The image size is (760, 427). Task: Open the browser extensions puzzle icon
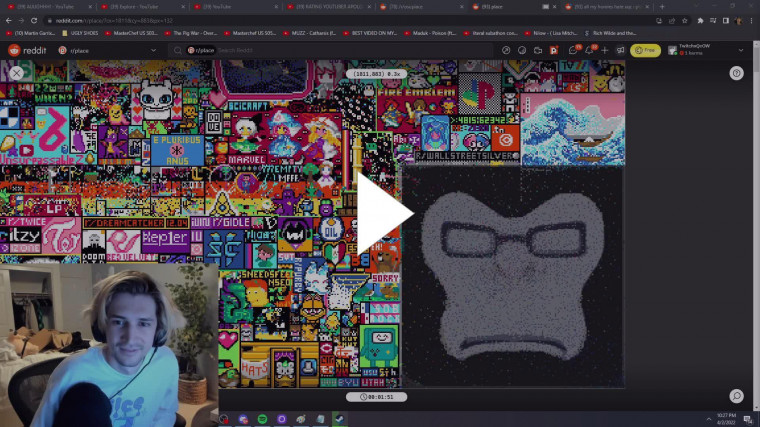click(x=700, y=21)
